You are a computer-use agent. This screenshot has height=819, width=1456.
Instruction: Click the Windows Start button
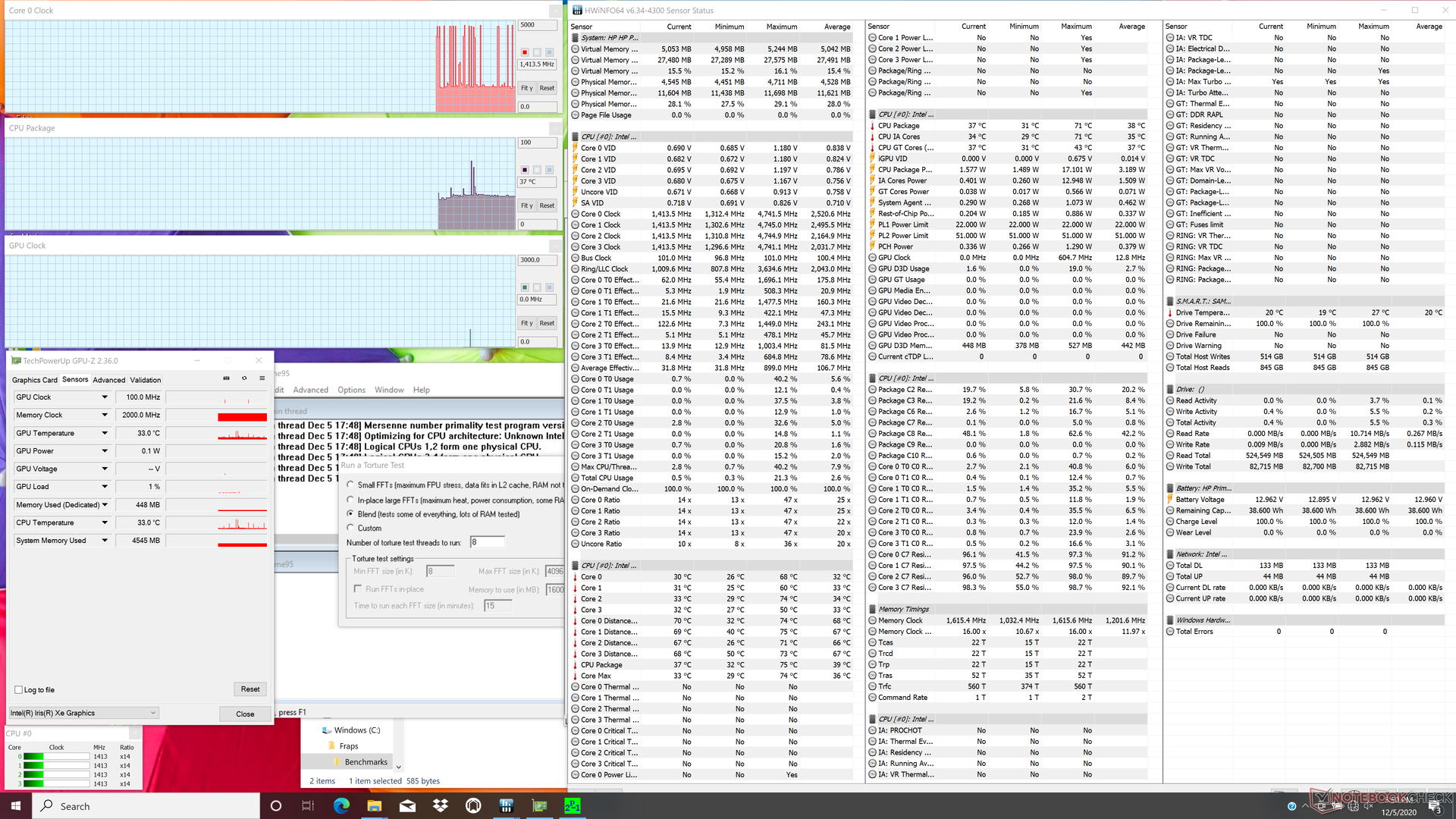[x=16, y=805]
